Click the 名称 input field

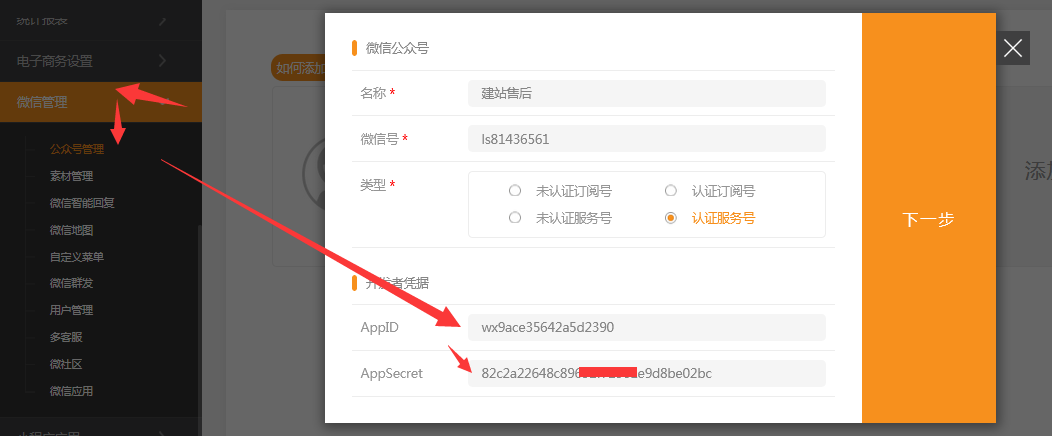pos(646,93)
